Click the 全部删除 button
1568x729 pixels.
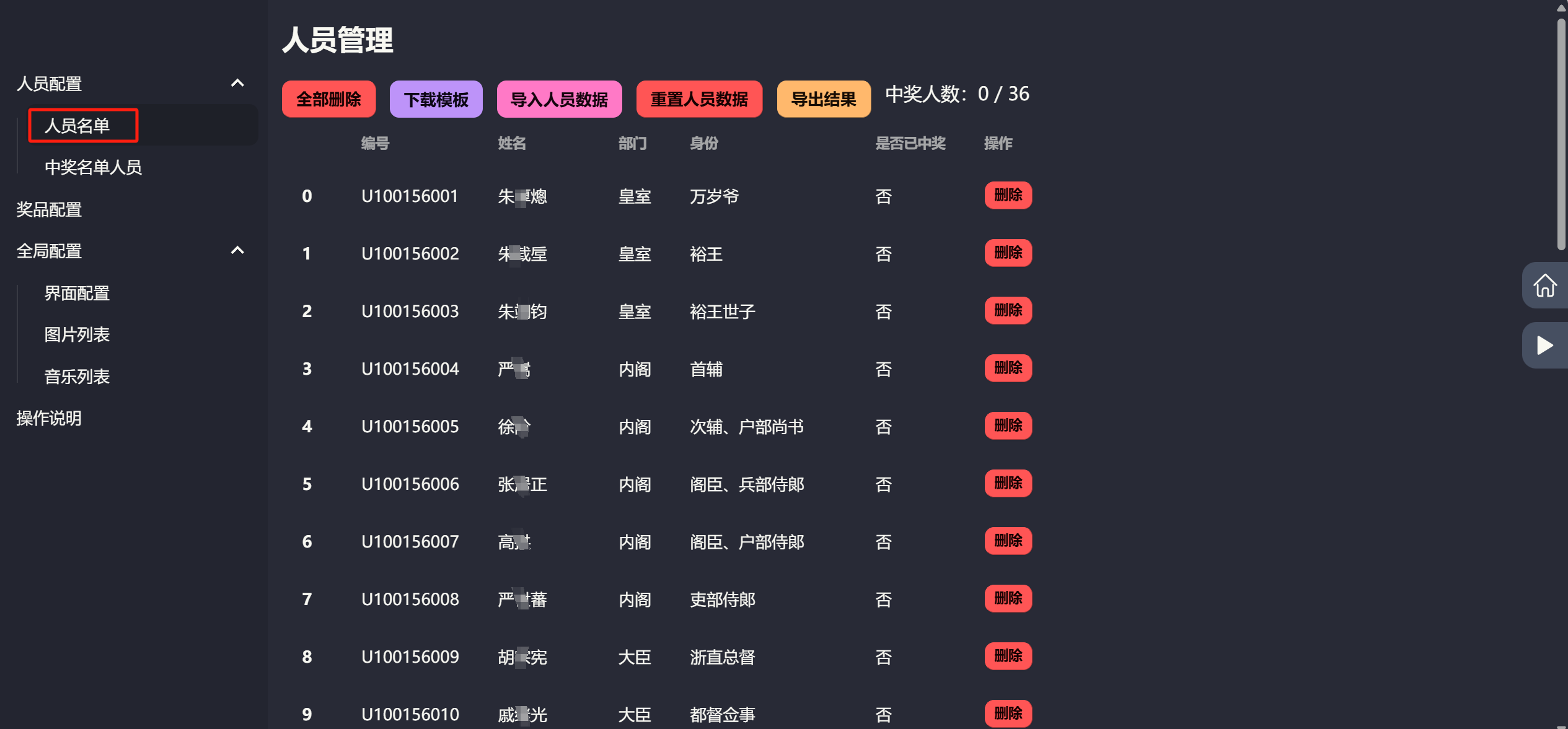click(328, 98)
